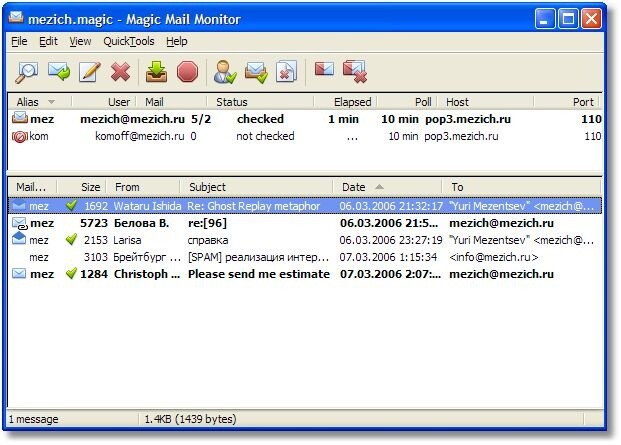The height and width of the screenshot is (445, 621).
Task: Click the application envelope icon in title bar
Action: [x=16, y=18]
